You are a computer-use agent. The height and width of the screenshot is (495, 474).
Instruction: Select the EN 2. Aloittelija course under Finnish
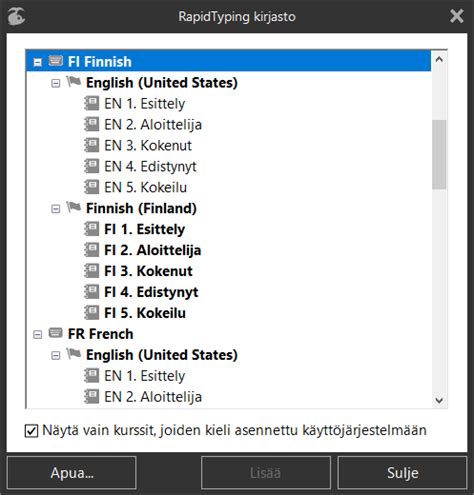point(153,125)
